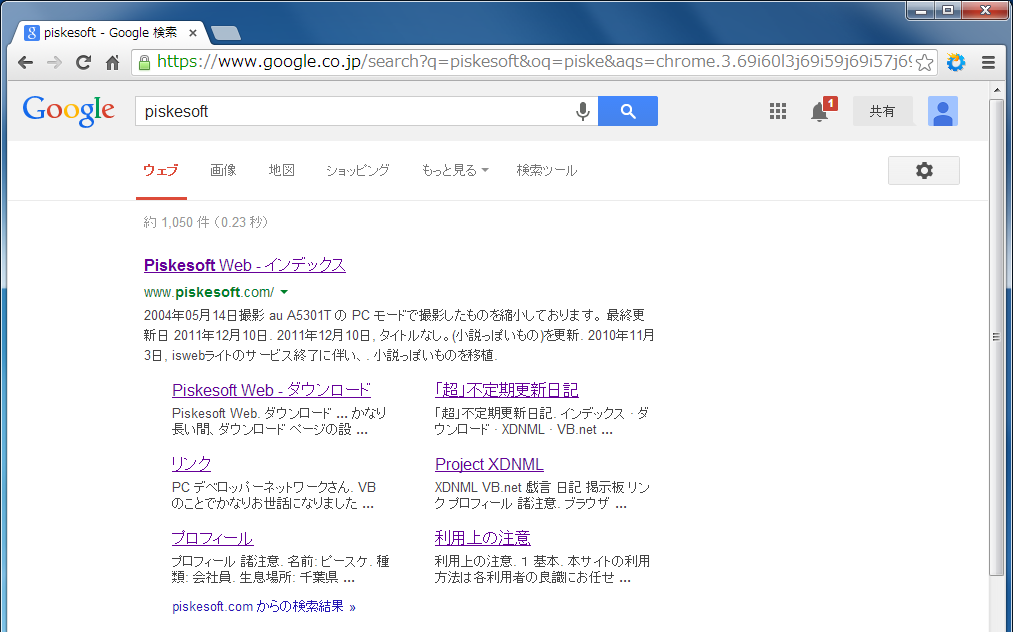
Task: Open the Google account avatar
Action: (943, 111)
